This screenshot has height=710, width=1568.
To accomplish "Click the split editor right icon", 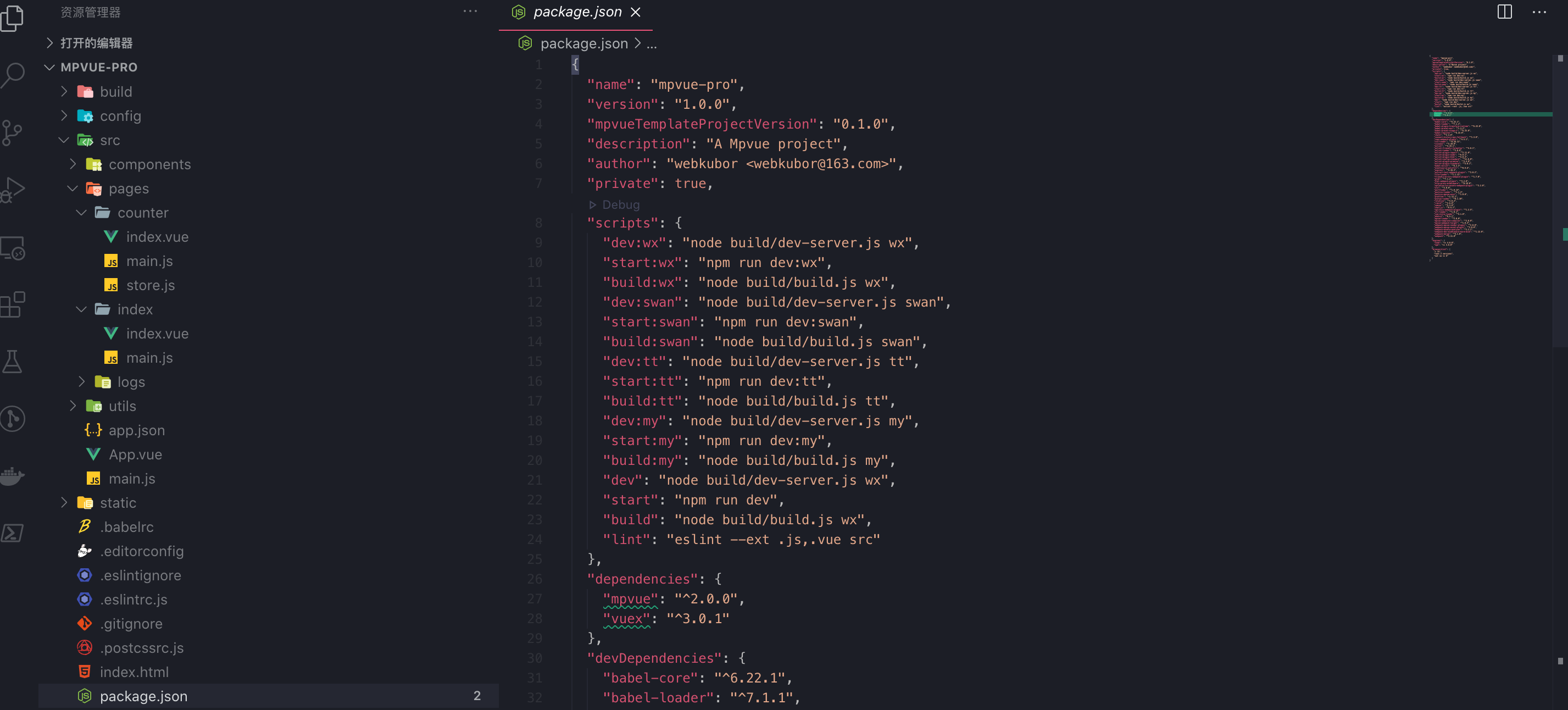I will point(1504,12).
